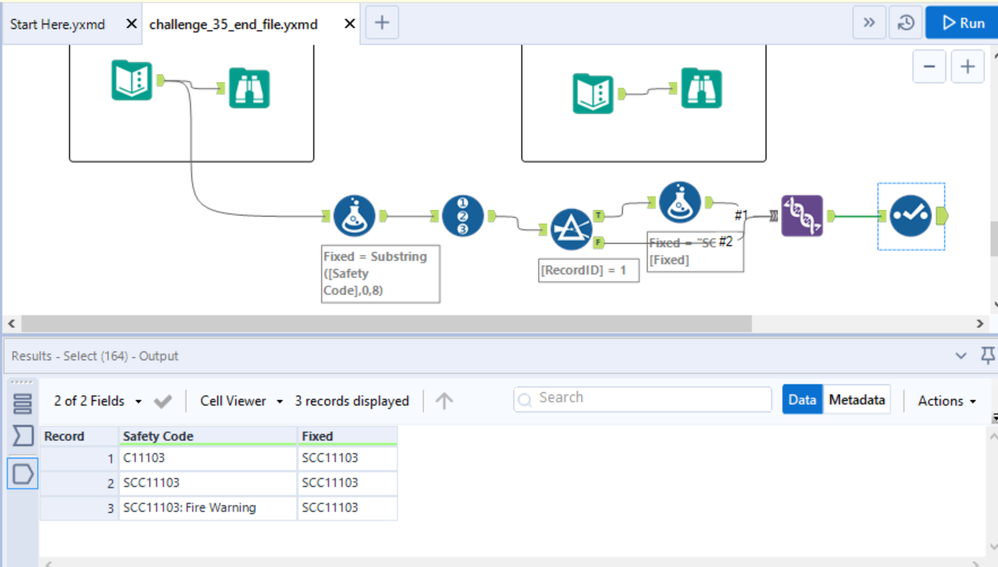Click the Union tool icon
This screenshot has height=567, width=998.
802,216
